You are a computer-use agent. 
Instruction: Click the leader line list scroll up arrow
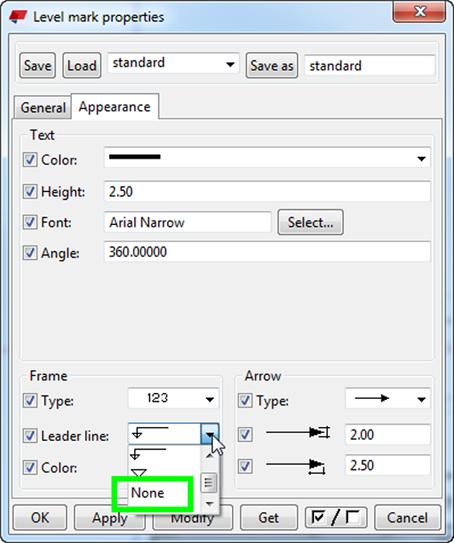(209, 456)
